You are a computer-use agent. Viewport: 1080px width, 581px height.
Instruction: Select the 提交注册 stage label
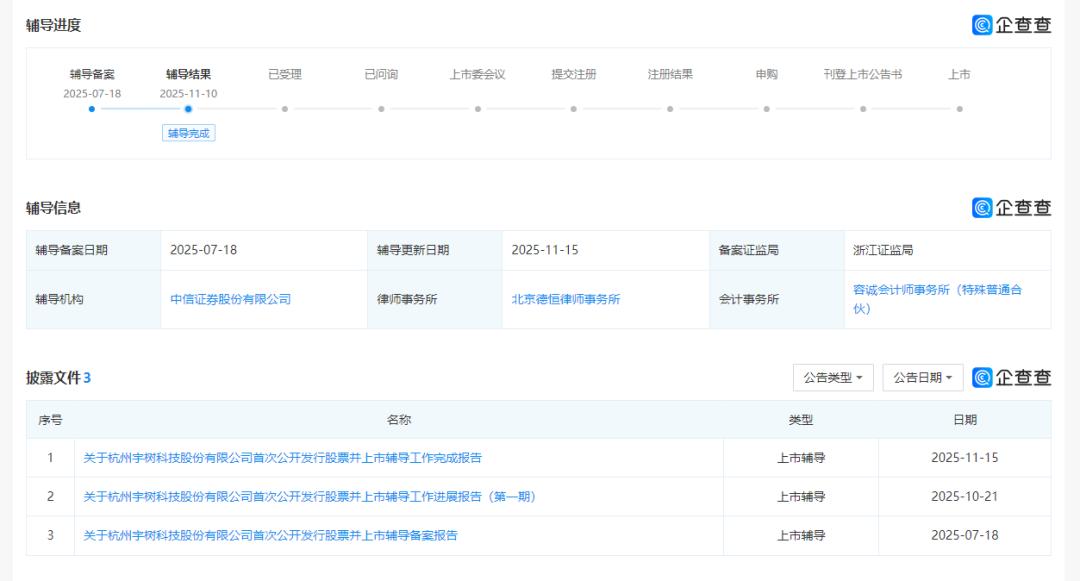tap(573, 74)
